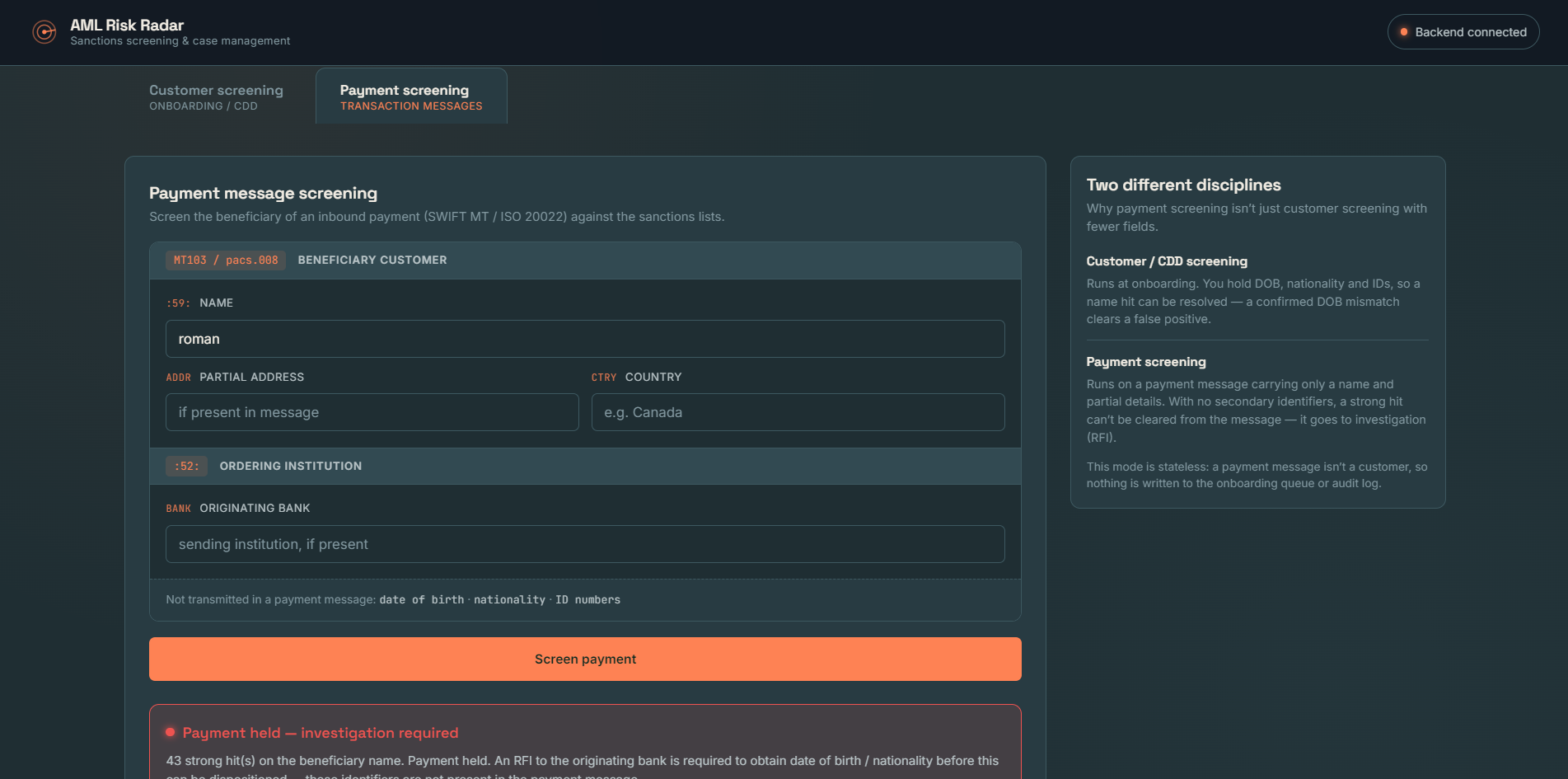
Task: Click the Two different disciplines heading
Action: pyautogui.click(x=1183, y=185)
